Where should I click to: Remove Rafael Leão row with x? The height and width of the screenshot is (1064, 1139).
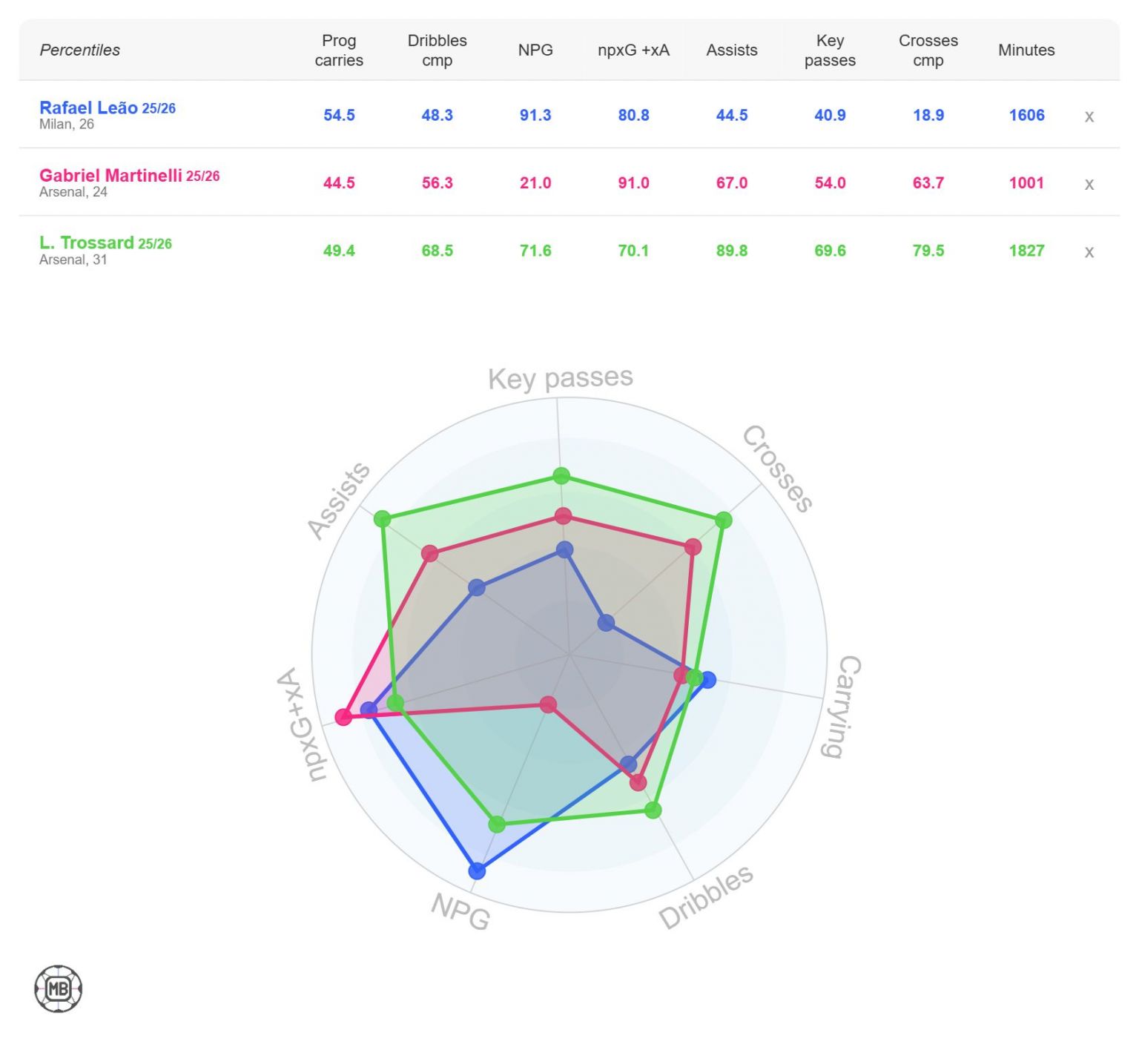click(x=1089, y=116)
